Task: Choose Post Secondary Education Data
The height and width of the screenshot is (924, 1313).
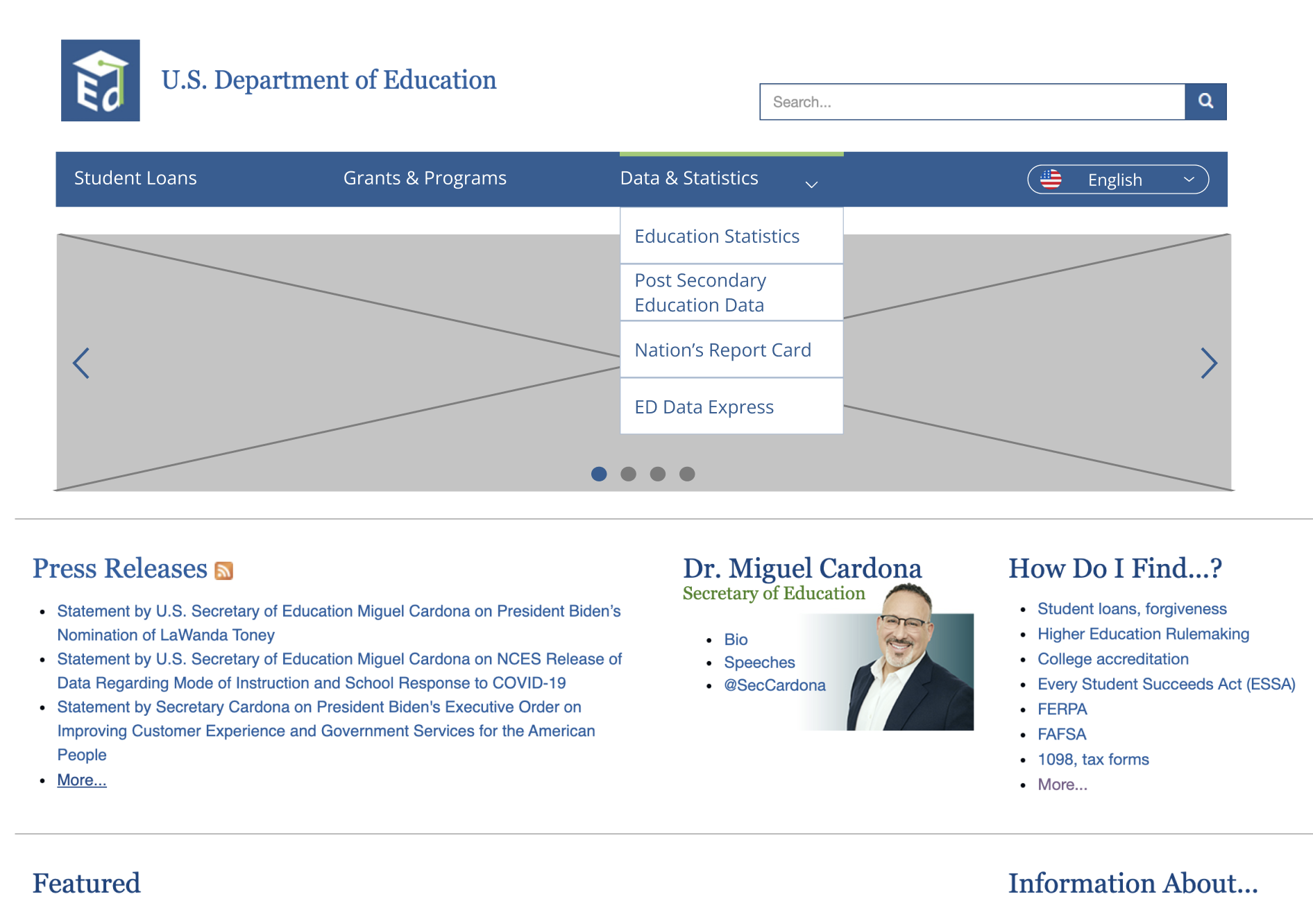Action: [731, 293]
